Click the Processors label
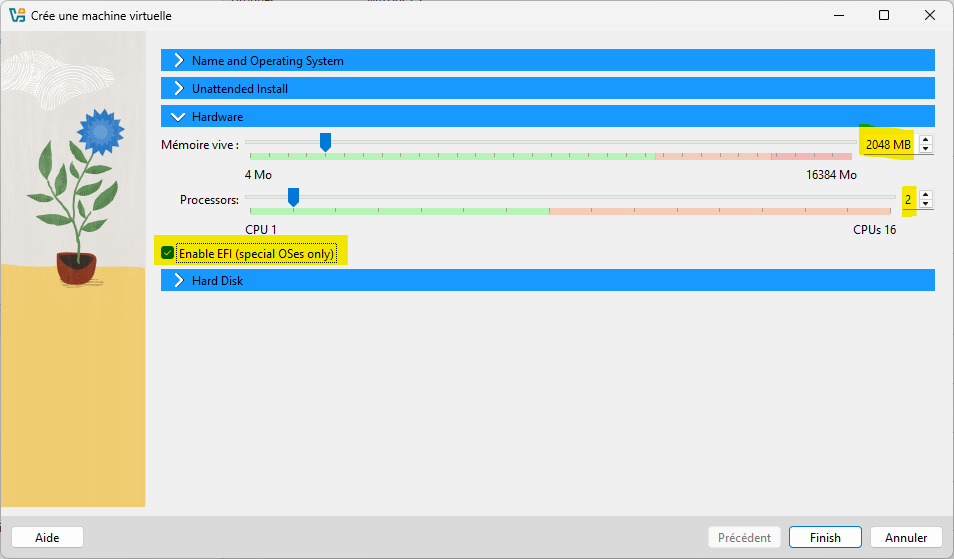 tap(209, 200)
